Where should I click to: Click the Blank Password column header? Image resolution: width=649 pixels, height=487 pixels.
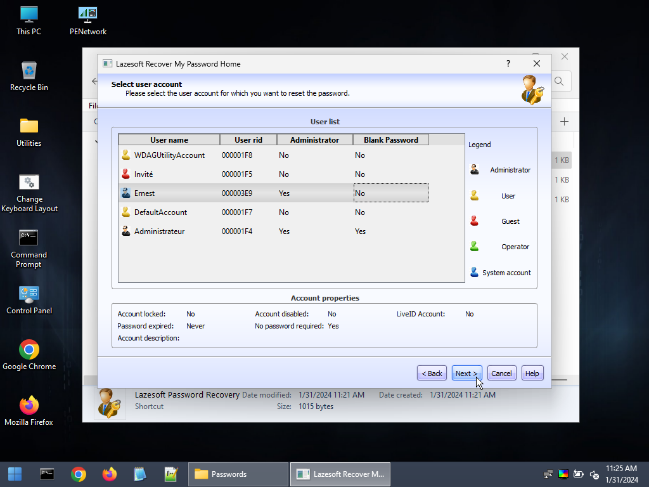coord(391,140)
